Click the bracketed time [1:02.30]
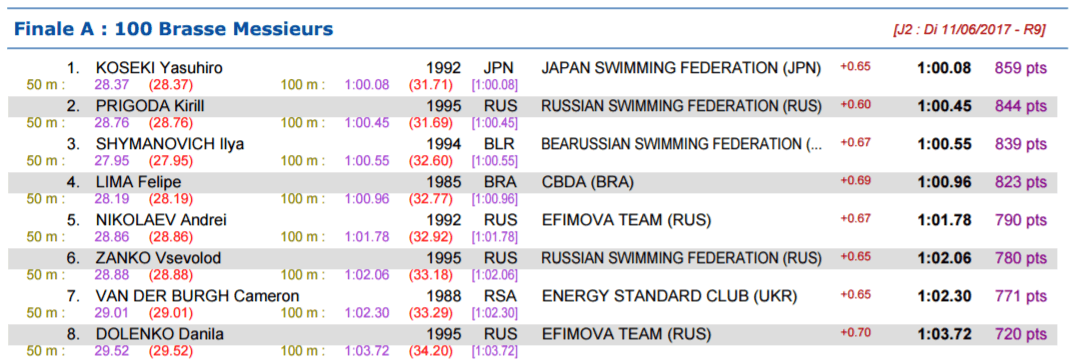The width and height of the screenshot is (1070, 364). (495, 313)
